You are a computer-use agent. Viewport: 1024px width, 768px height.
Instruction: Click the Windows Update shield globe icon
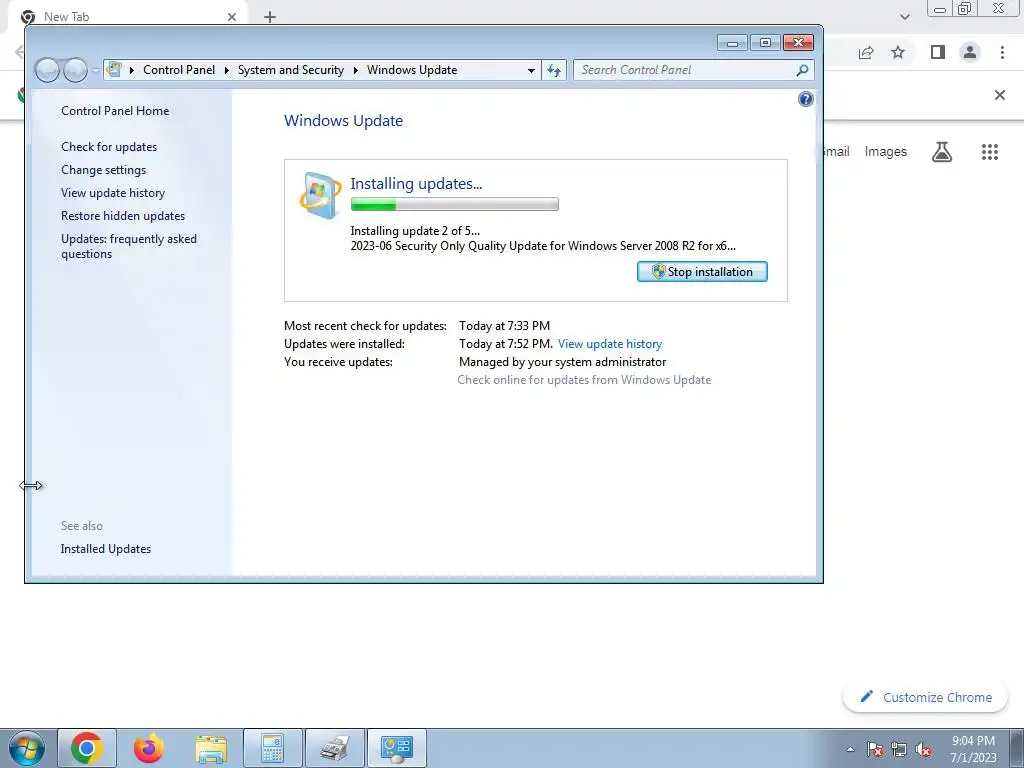[x=320, y=195]
